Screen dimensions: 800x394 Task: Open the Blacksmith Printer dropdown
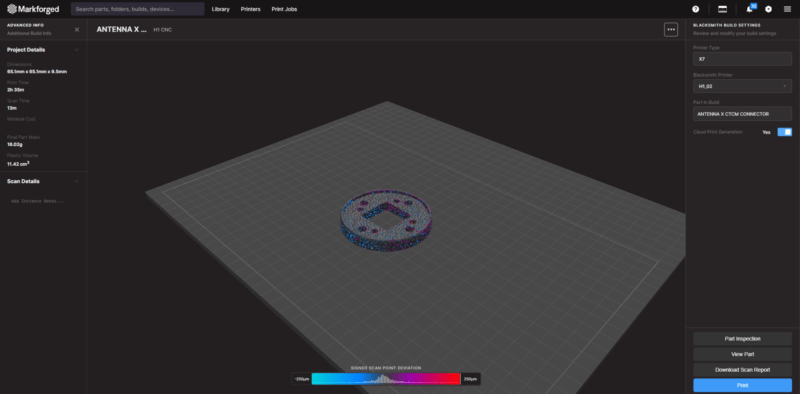[742, 86]
